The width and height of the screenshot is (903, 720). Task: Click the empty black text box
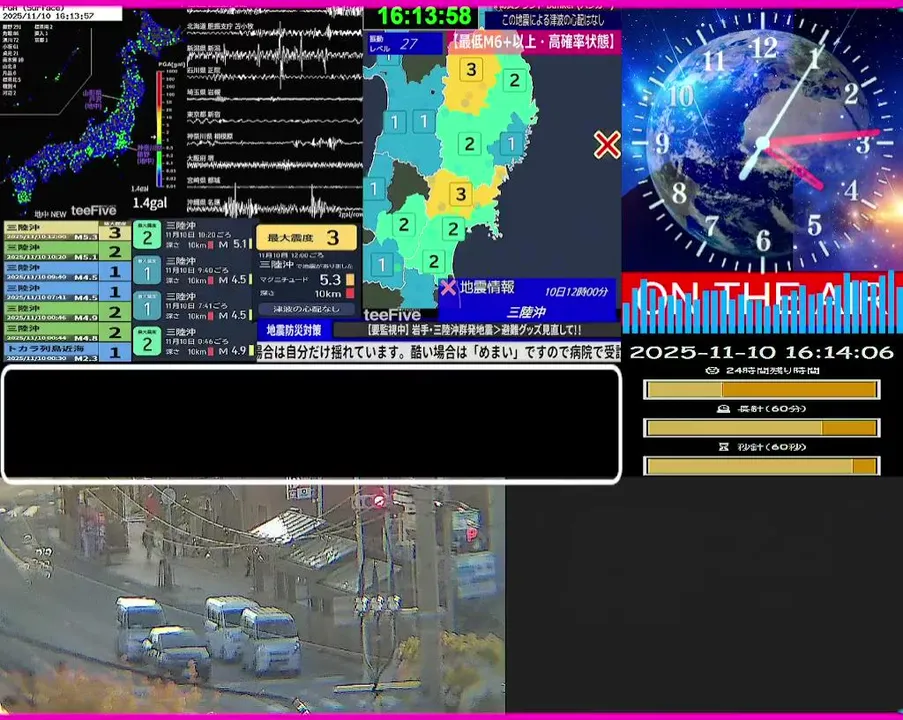(x=312, y=423)
